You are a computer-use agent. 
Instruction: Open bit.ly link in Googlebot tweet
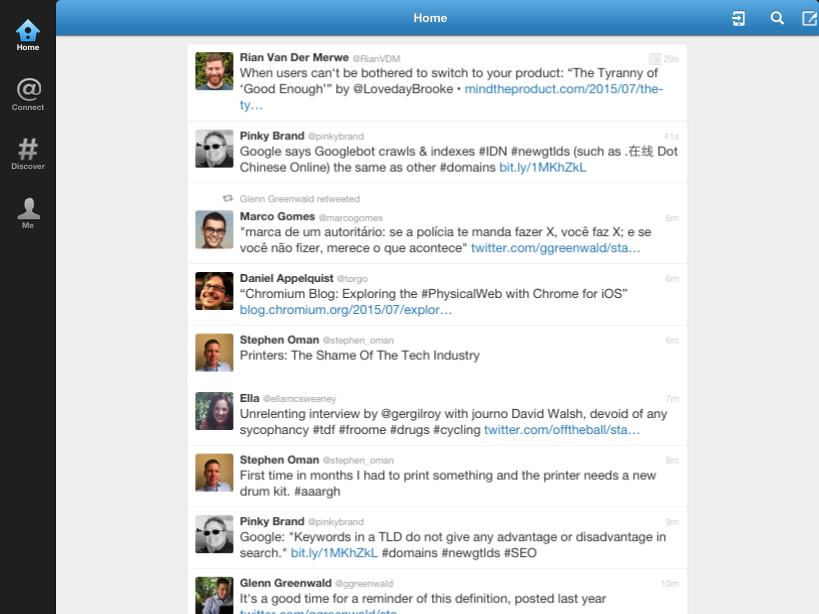(542, 168)
